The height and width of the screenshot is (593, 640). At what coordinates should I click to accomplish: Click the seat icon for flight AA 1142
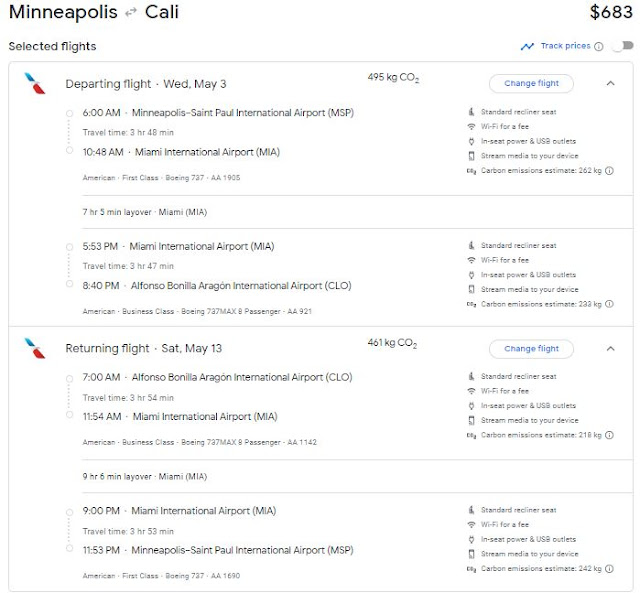(x=471, y=376)
